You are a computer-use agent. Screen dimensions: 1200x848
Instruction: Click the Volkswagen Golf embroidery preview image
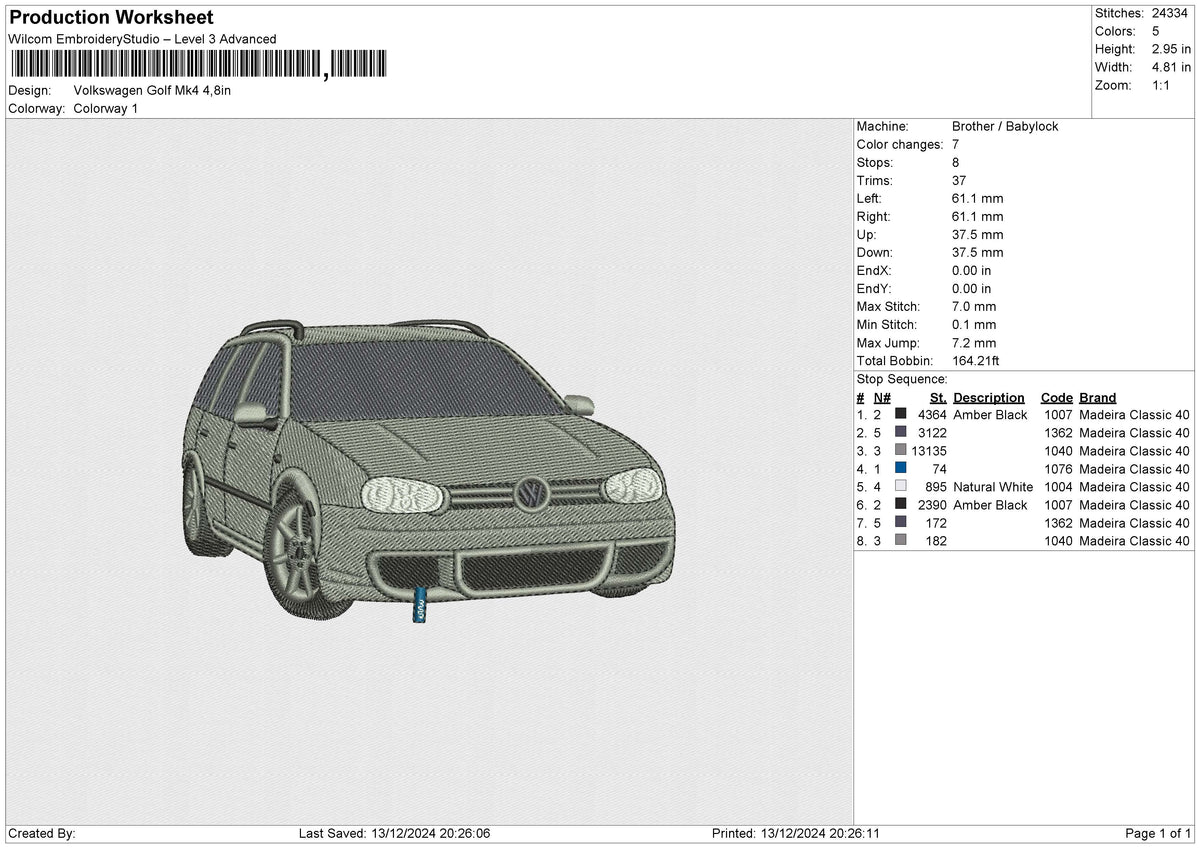coord(428,470)
